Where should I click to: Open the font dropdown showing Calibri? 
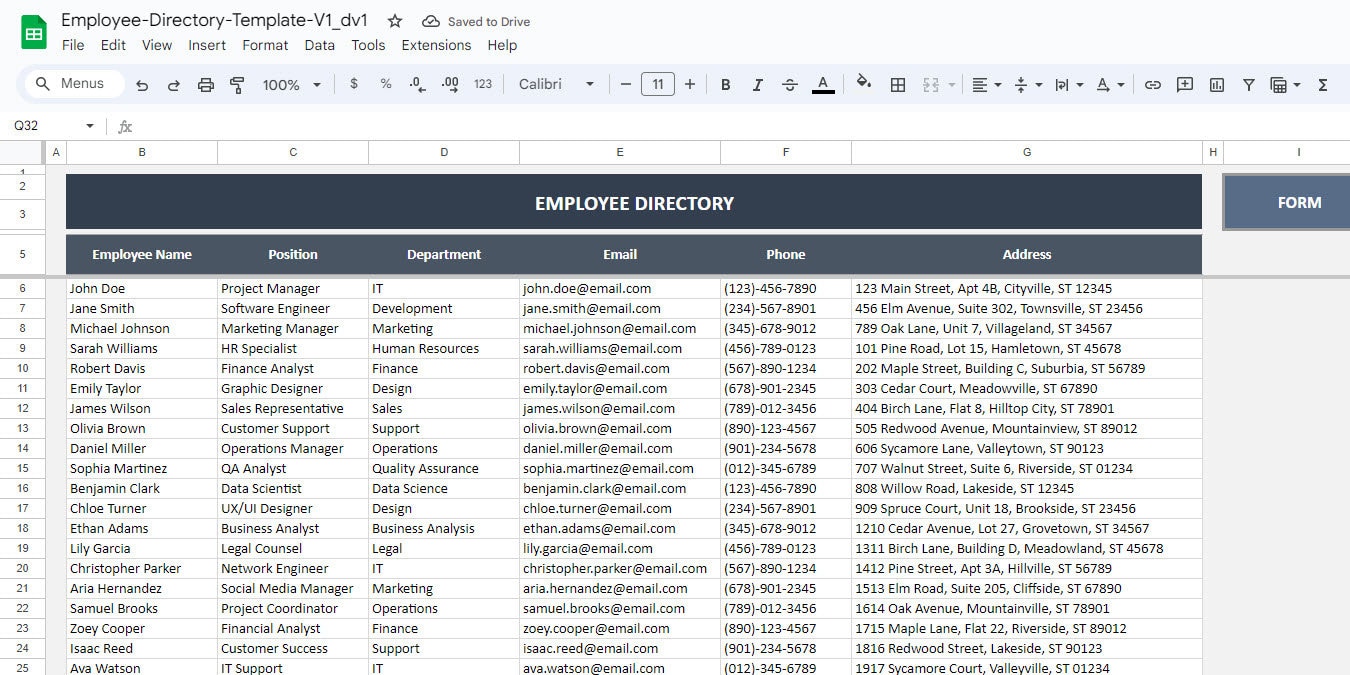(x=556, y=84)
